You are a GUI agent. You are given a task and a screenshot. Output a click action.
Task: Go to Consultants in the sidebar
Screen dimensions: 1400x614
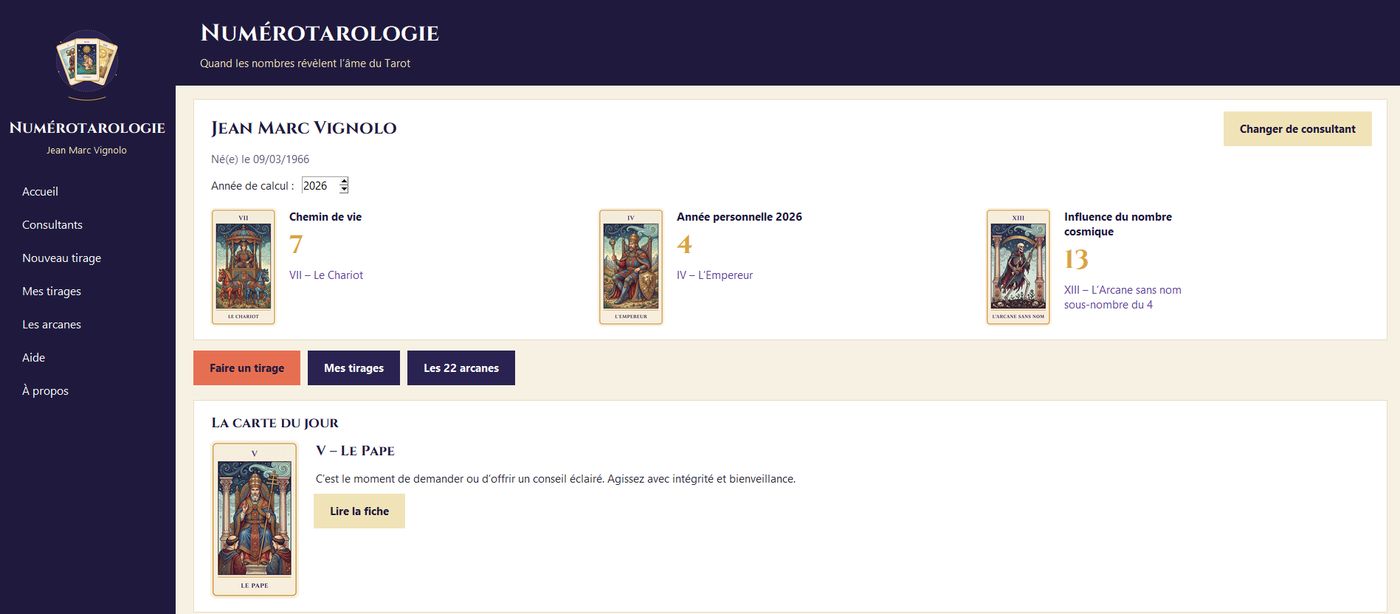tap(52, 225)
